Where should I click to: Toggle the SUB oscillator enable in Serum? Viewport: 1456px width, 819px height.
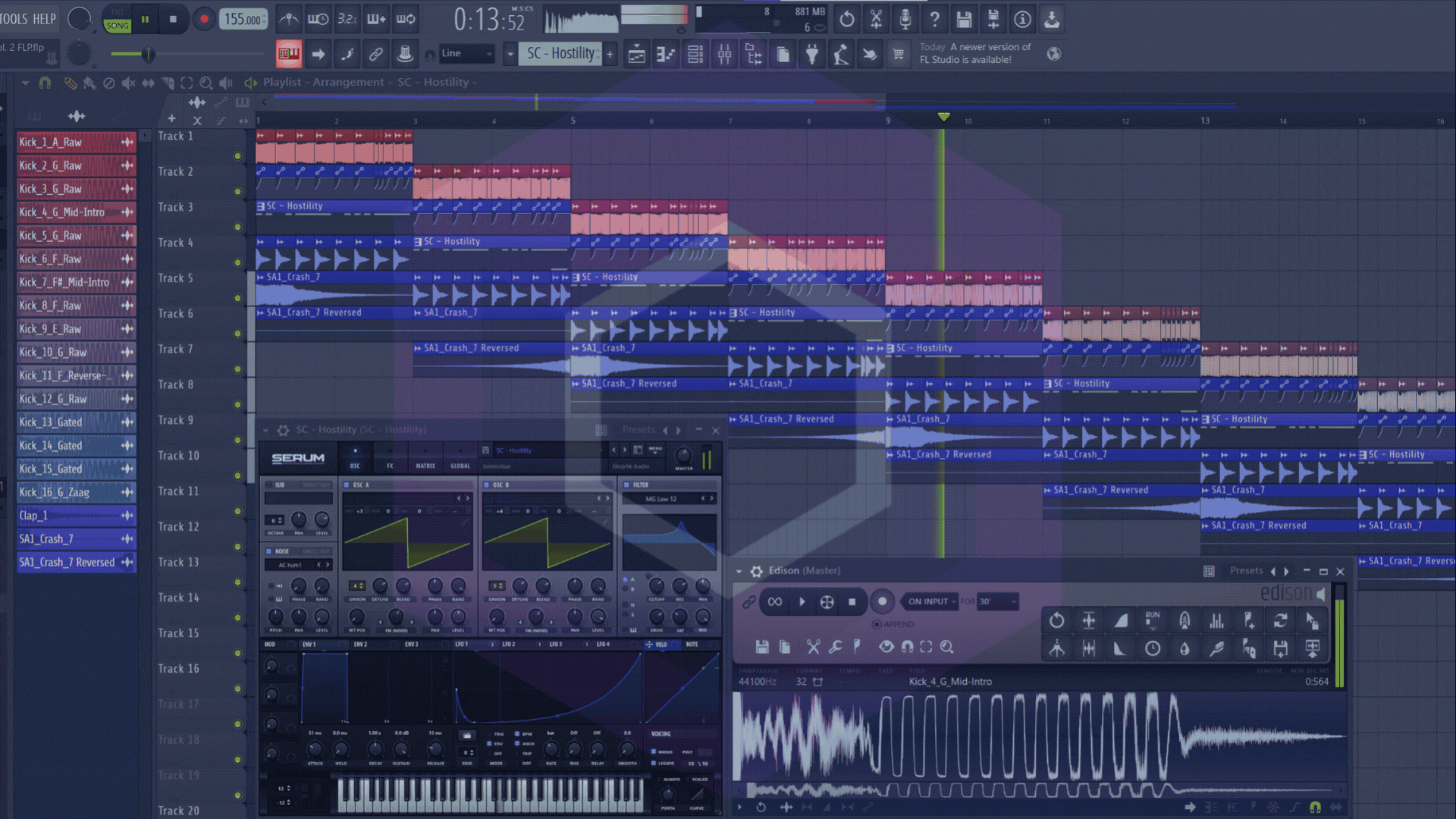click(268, 485)
